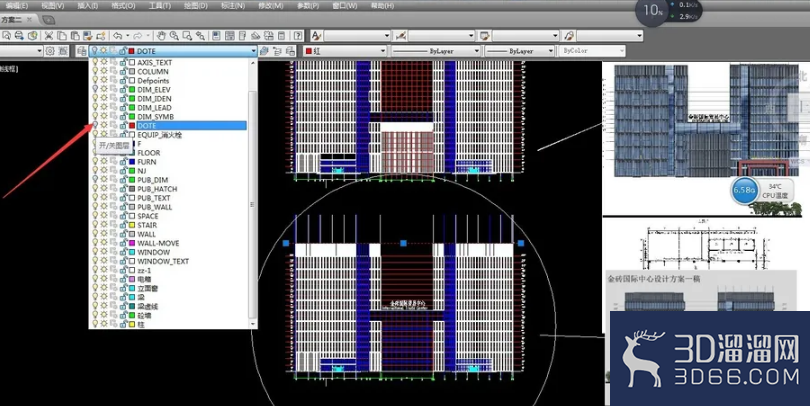Open the Markup Set Manager icon
Screen dimensions: 810x406
(269, 36)
